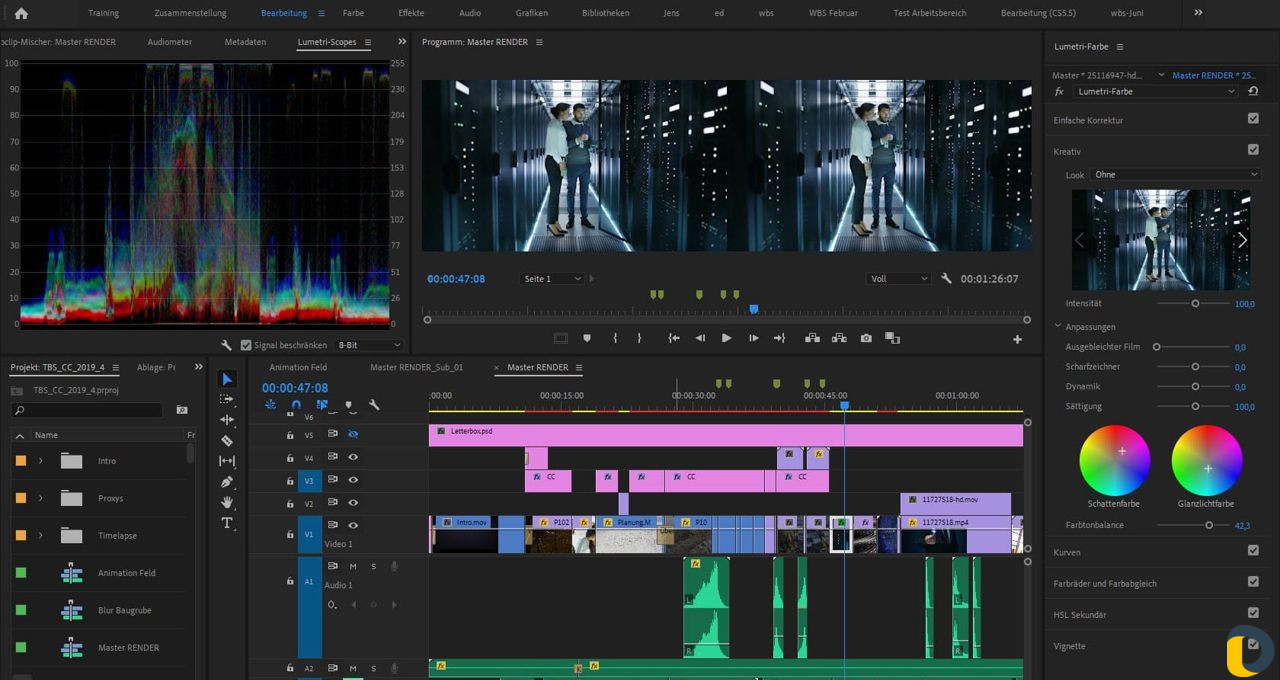Switch to the Effekte workspace

coord(411,13)
